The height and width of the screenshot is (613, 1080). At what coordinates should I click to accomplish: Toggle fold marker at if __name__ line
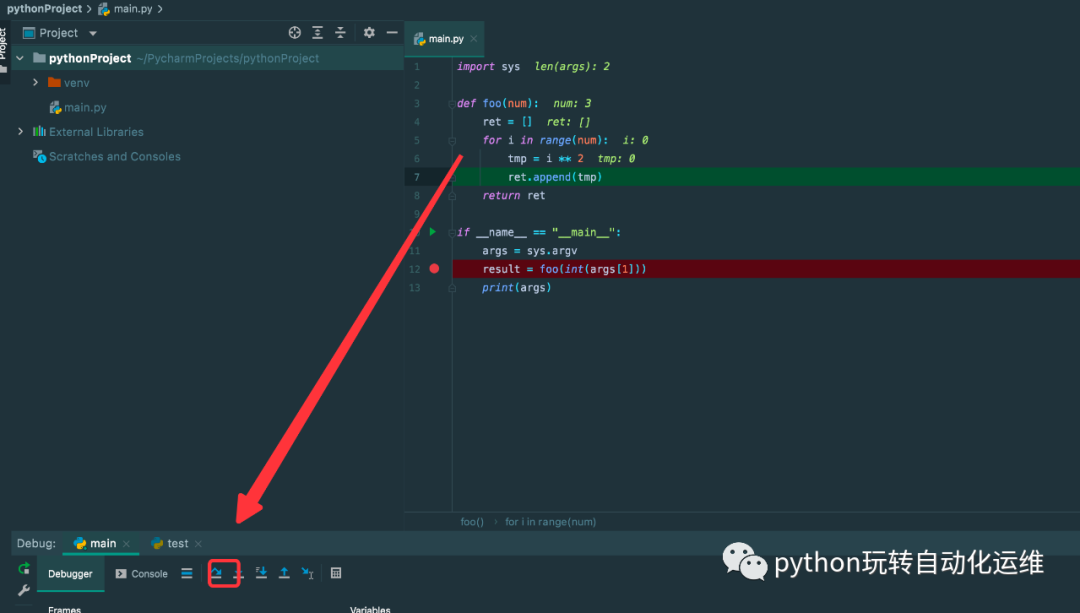452,233
